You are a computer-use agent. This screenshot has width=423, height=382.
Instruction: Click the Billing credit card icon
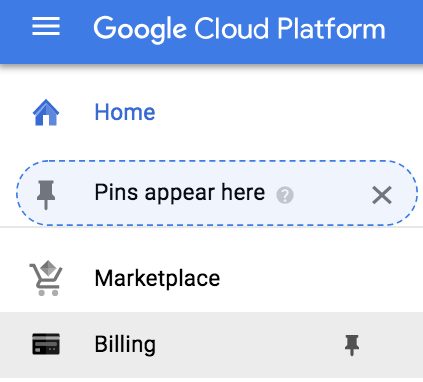click(x=46, y=344)
